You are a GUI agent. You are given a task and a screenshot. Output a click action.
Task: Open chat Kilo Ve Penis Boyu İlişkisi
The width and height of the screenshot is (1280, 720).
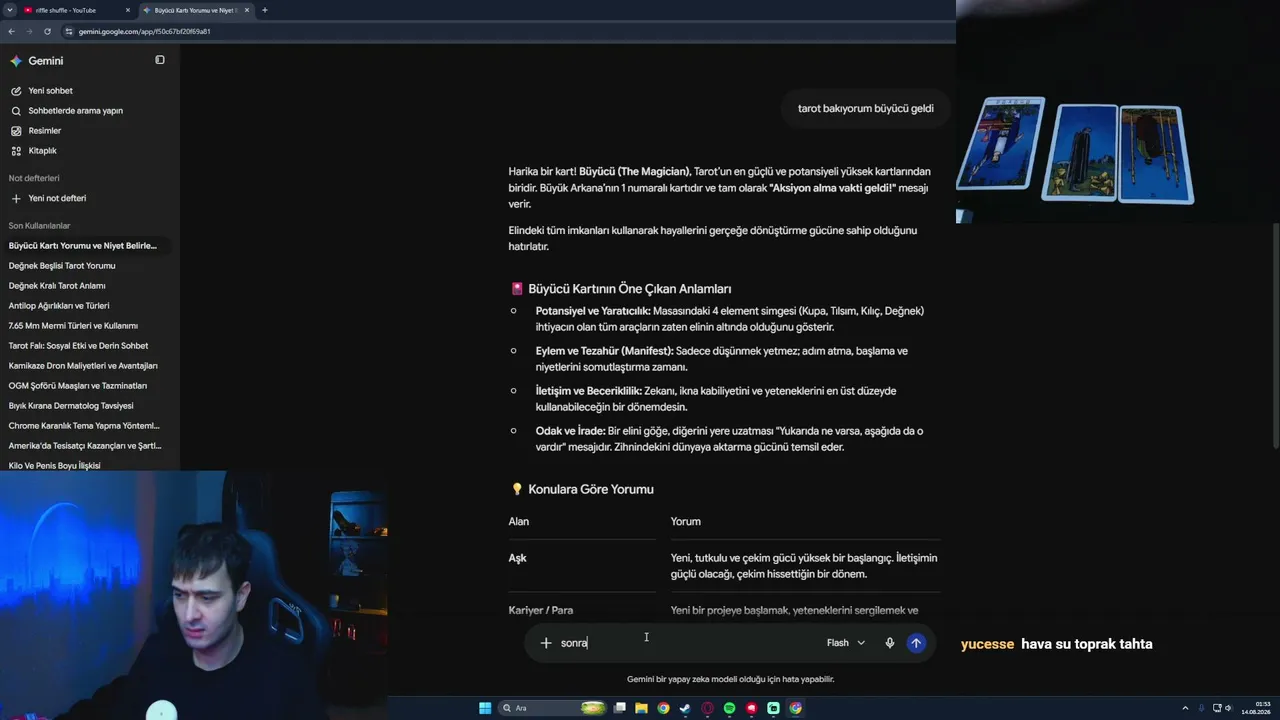(x=55, y=466)
